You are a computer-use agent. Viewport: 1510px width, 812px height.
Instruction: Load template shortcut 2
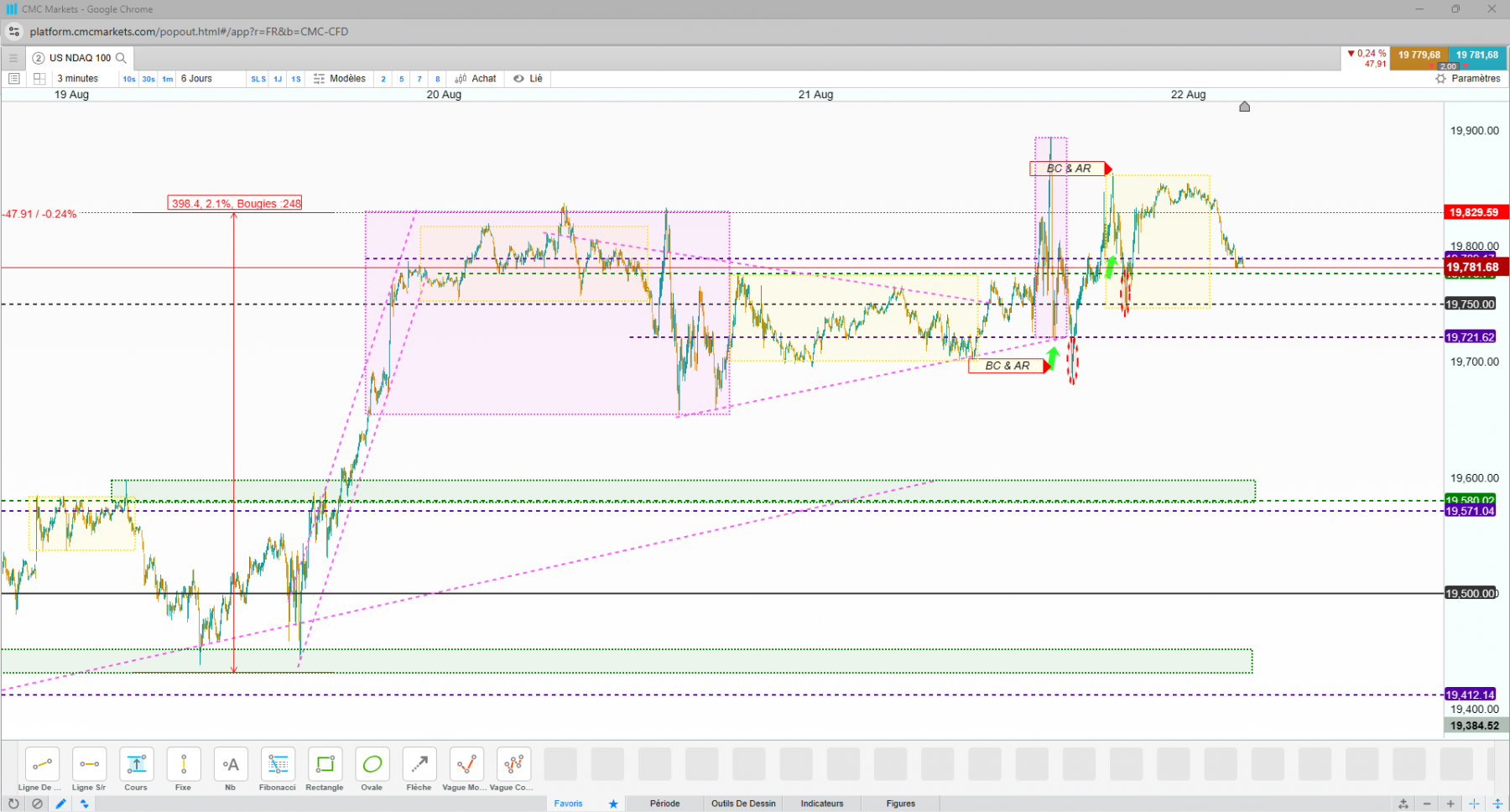point(383,79)
